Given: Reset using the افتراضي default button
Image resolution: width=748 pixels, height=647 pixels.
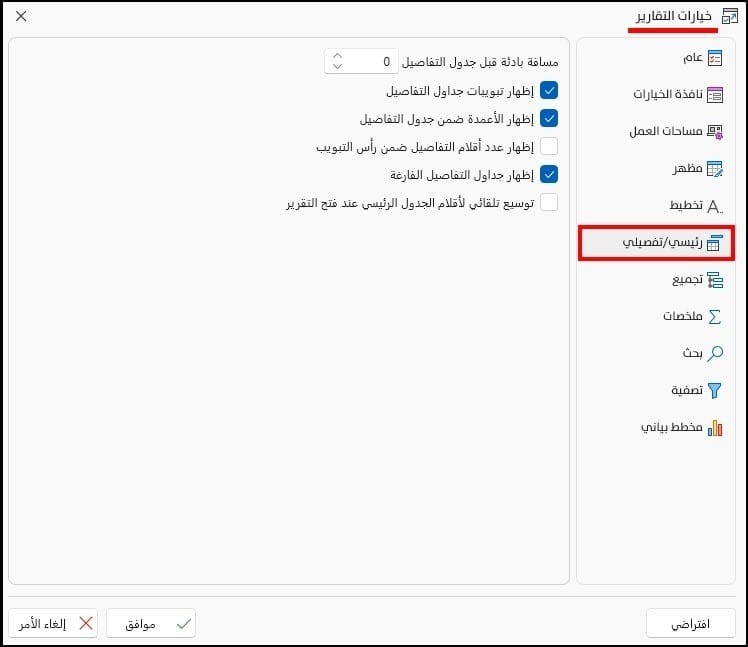Looking at the screenshot, I should coord(690,623).
